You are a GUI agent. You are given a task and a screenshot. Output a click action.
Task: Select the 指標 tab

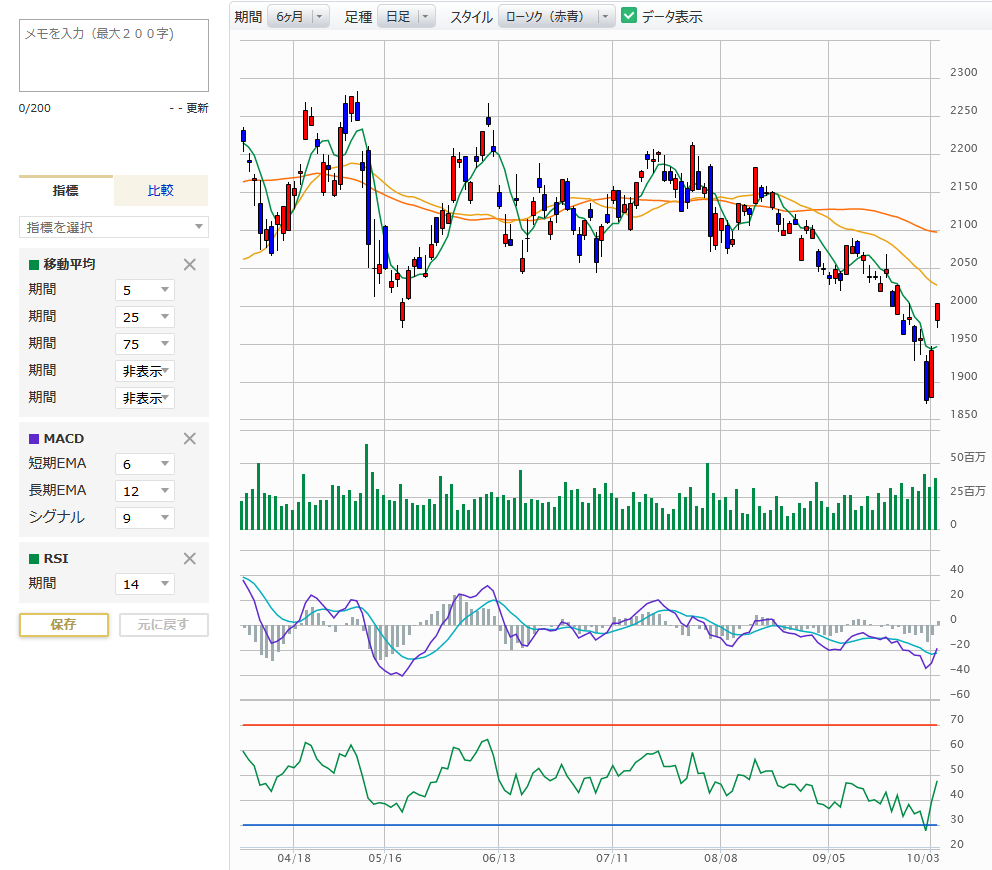click(x=66, y=190)
